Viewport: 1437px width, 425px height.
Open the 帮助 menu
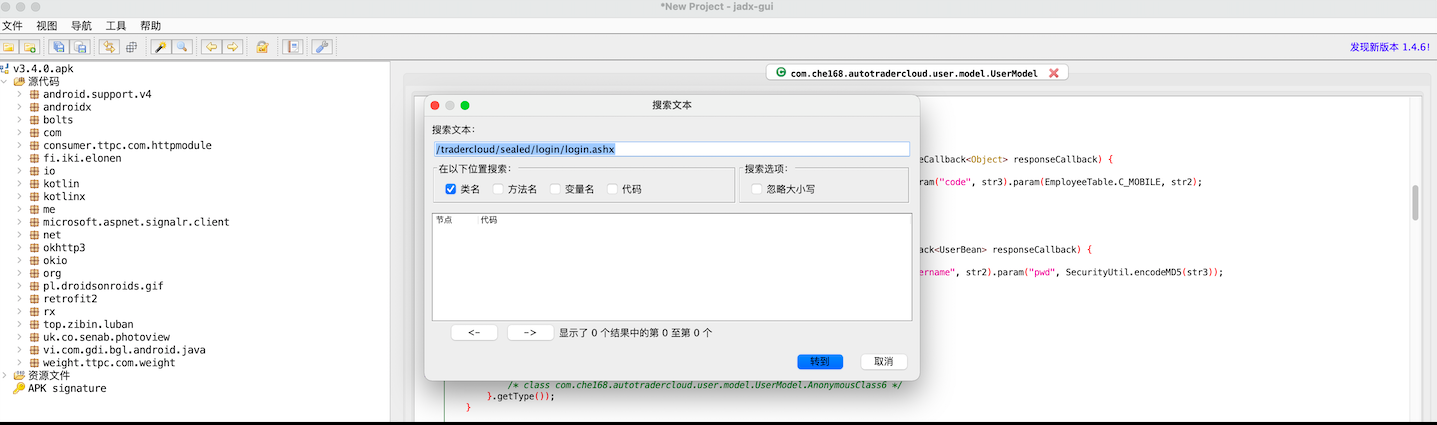coord(150,26)
